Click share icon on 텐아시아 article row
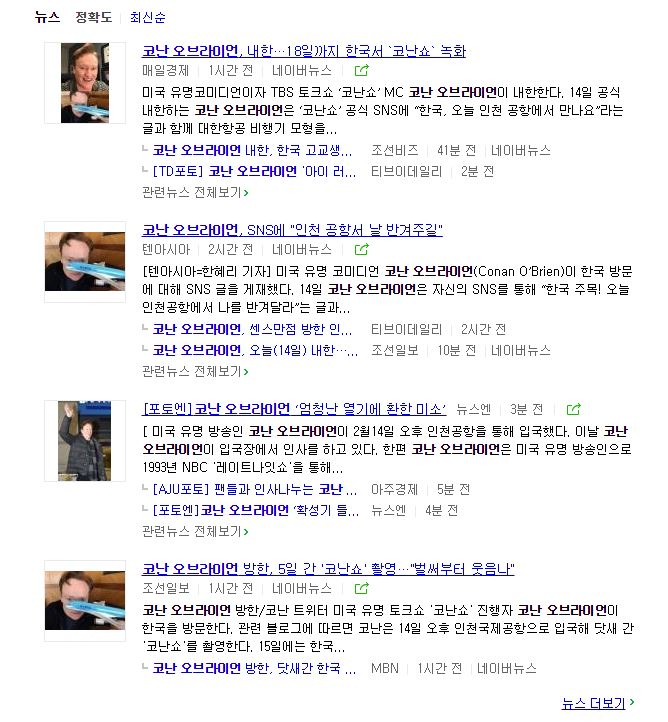The image size is (668, 722). click(361, 249)
